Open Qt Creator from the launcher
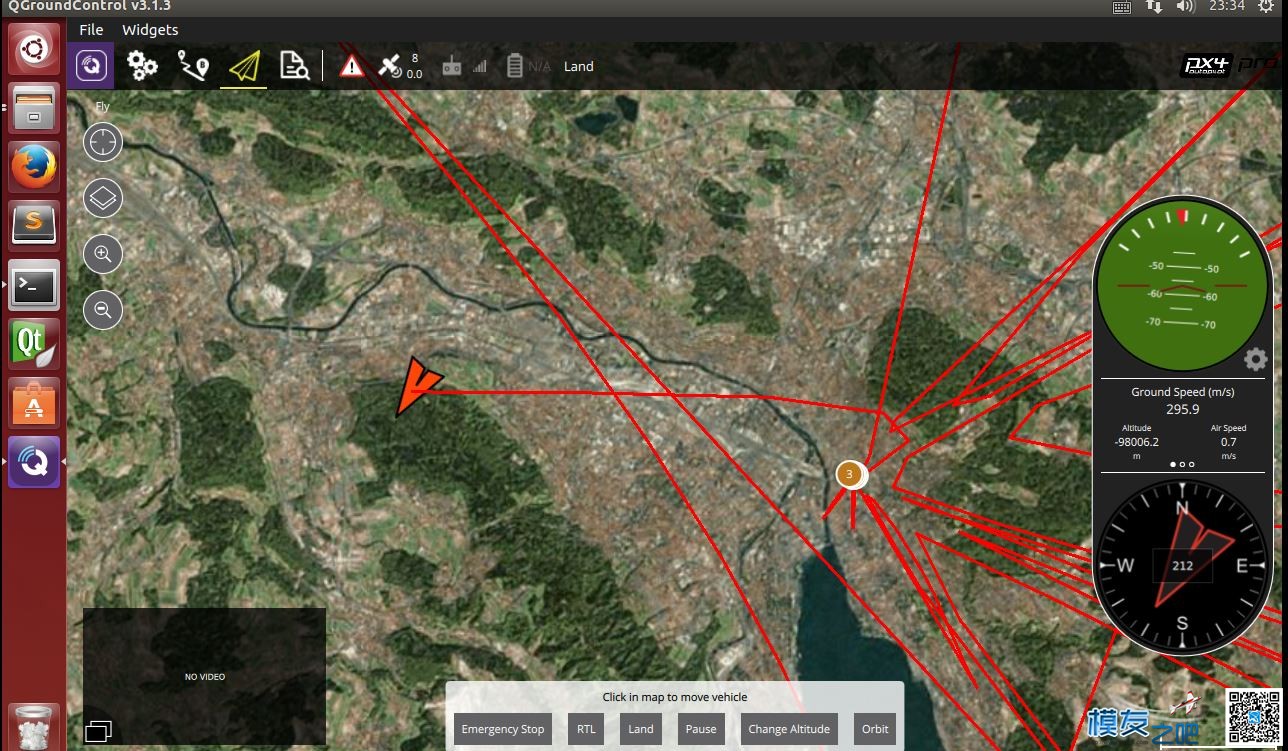Screen dimensions: 1288x751 tap(35, 344)
